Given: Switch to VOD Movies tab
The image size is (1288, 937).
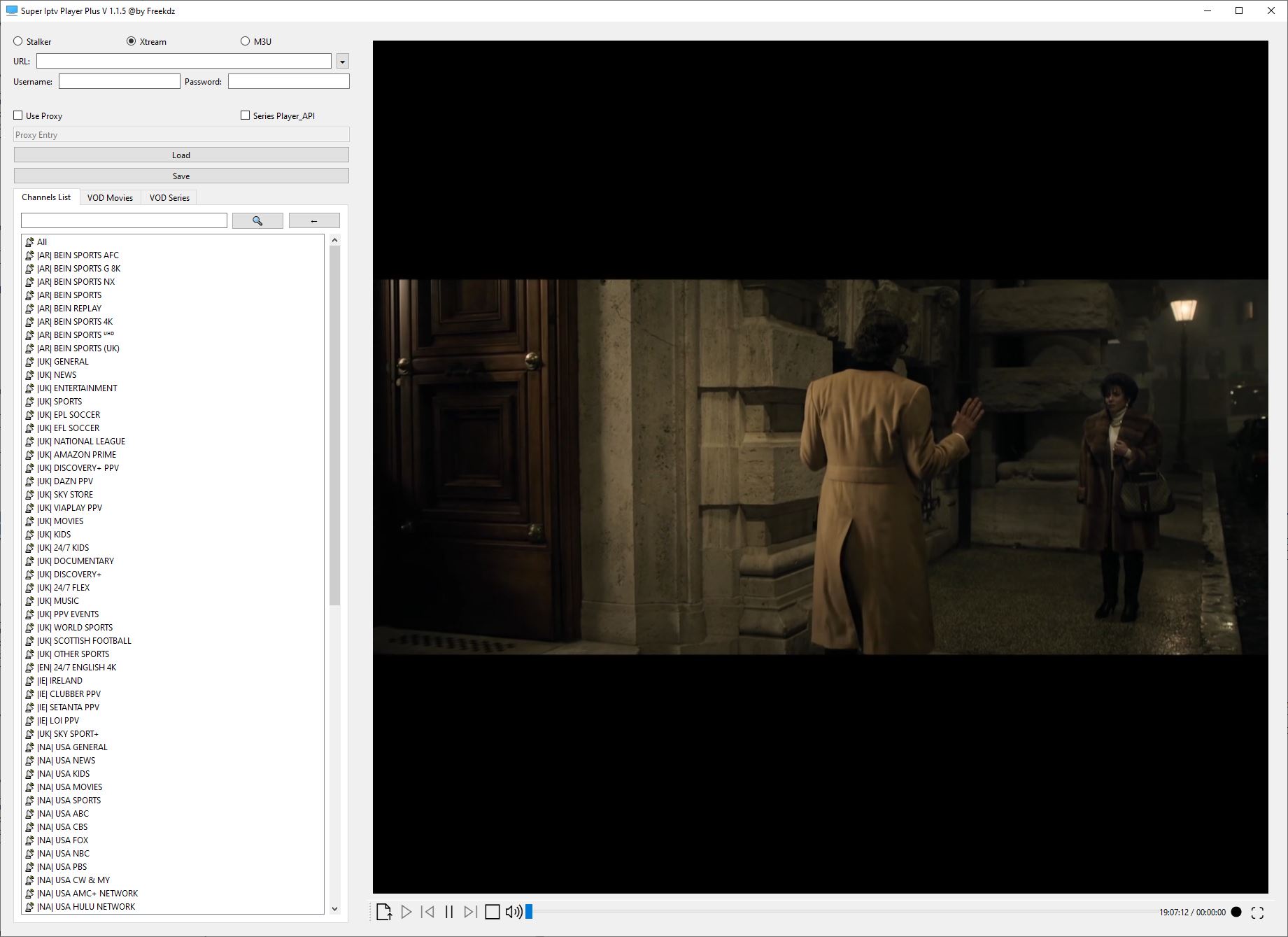Looking at the screenshot, I should point(110,198).
